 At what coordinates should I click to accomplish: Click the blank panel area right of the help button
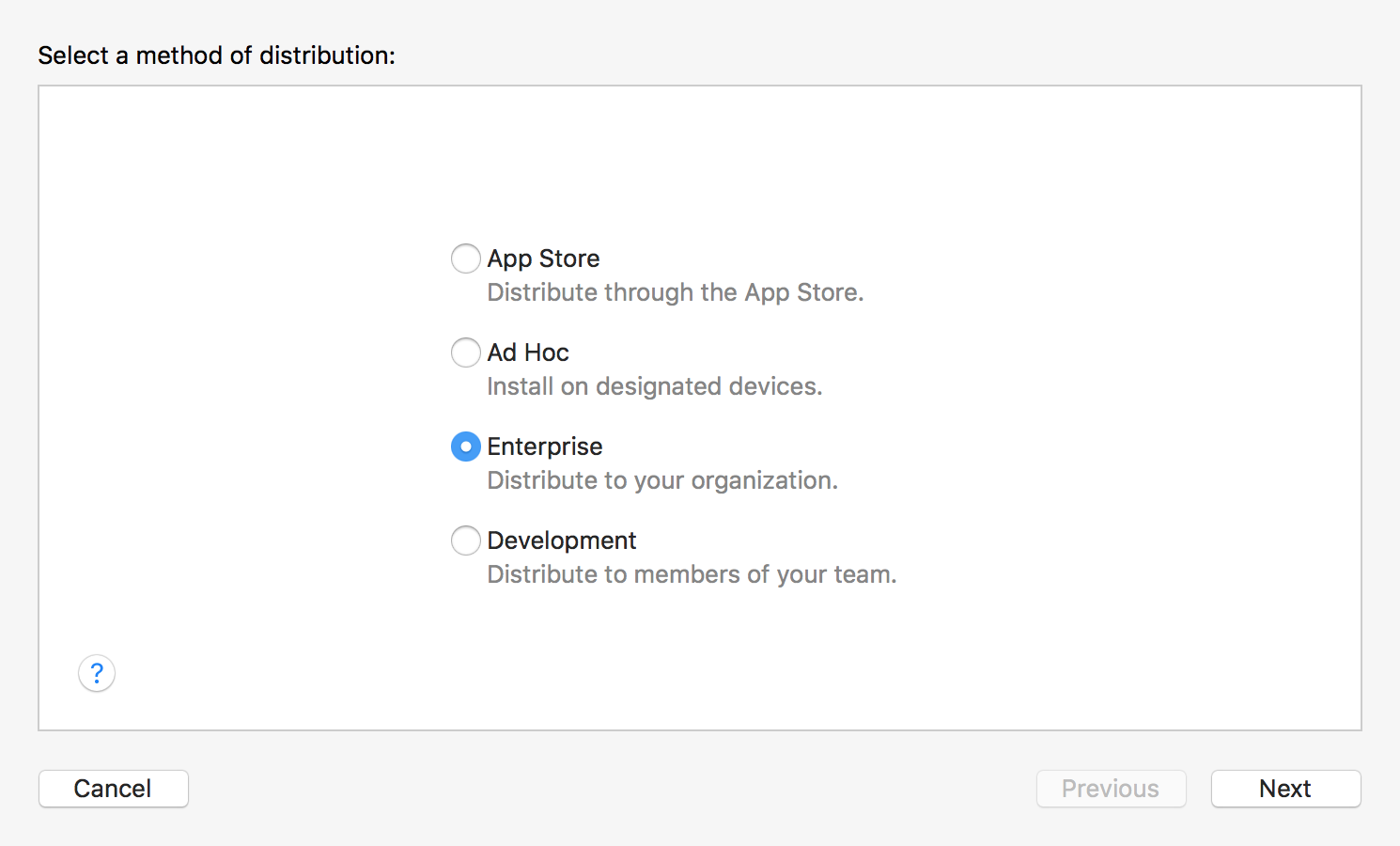pyautogui.click(x=564, y=673)
